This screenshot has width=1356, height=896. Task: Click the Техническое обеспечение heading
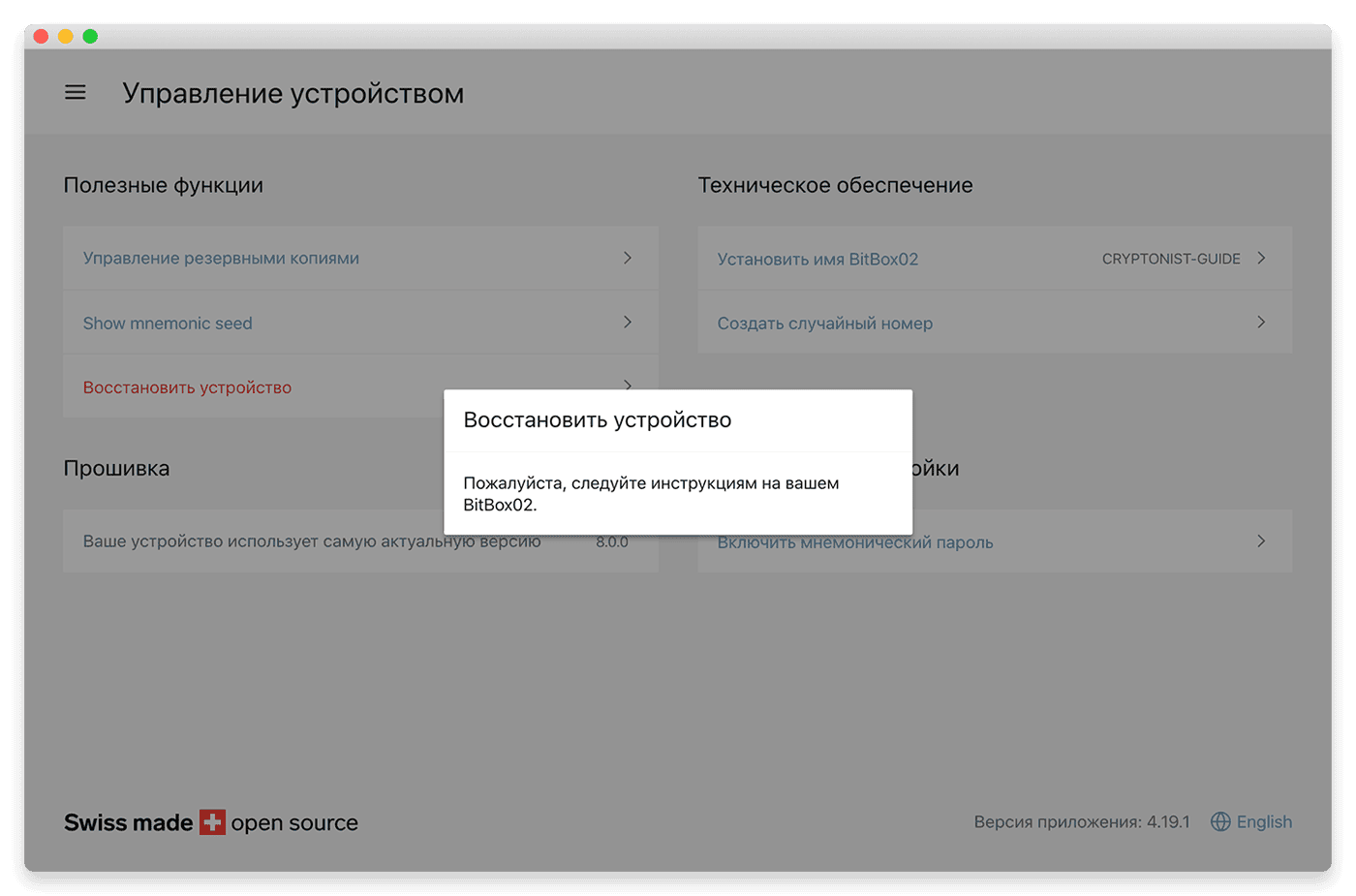(836, 185)
